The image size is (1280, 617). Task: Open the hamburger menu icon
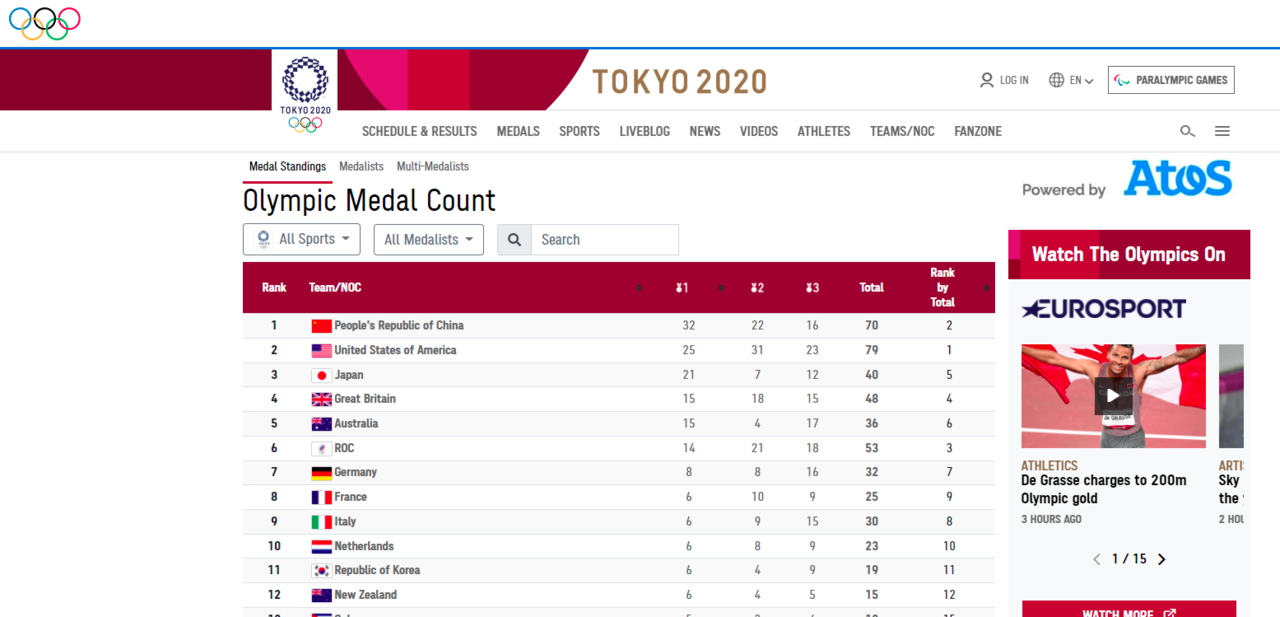[x=1222, y=131]
